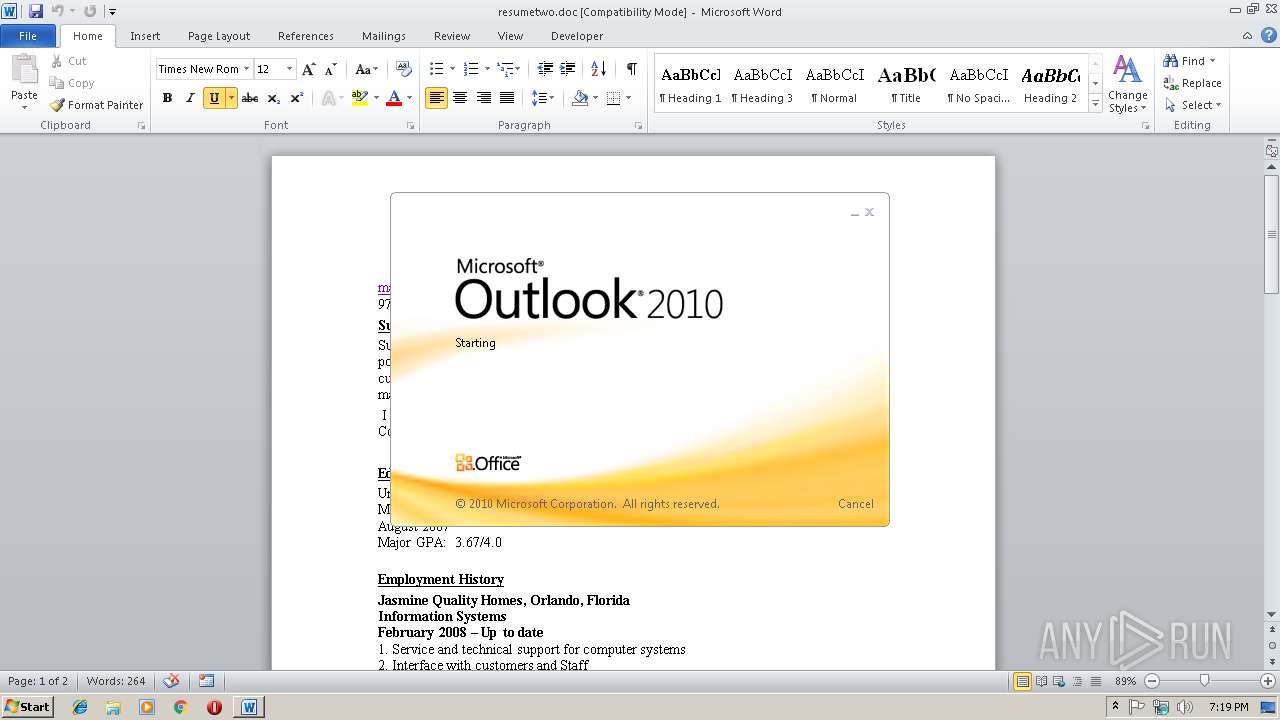The width and height of the screenshot is (1280, 720).
Task: Click the Sort icon in Paragraph group
Action: 599,69
